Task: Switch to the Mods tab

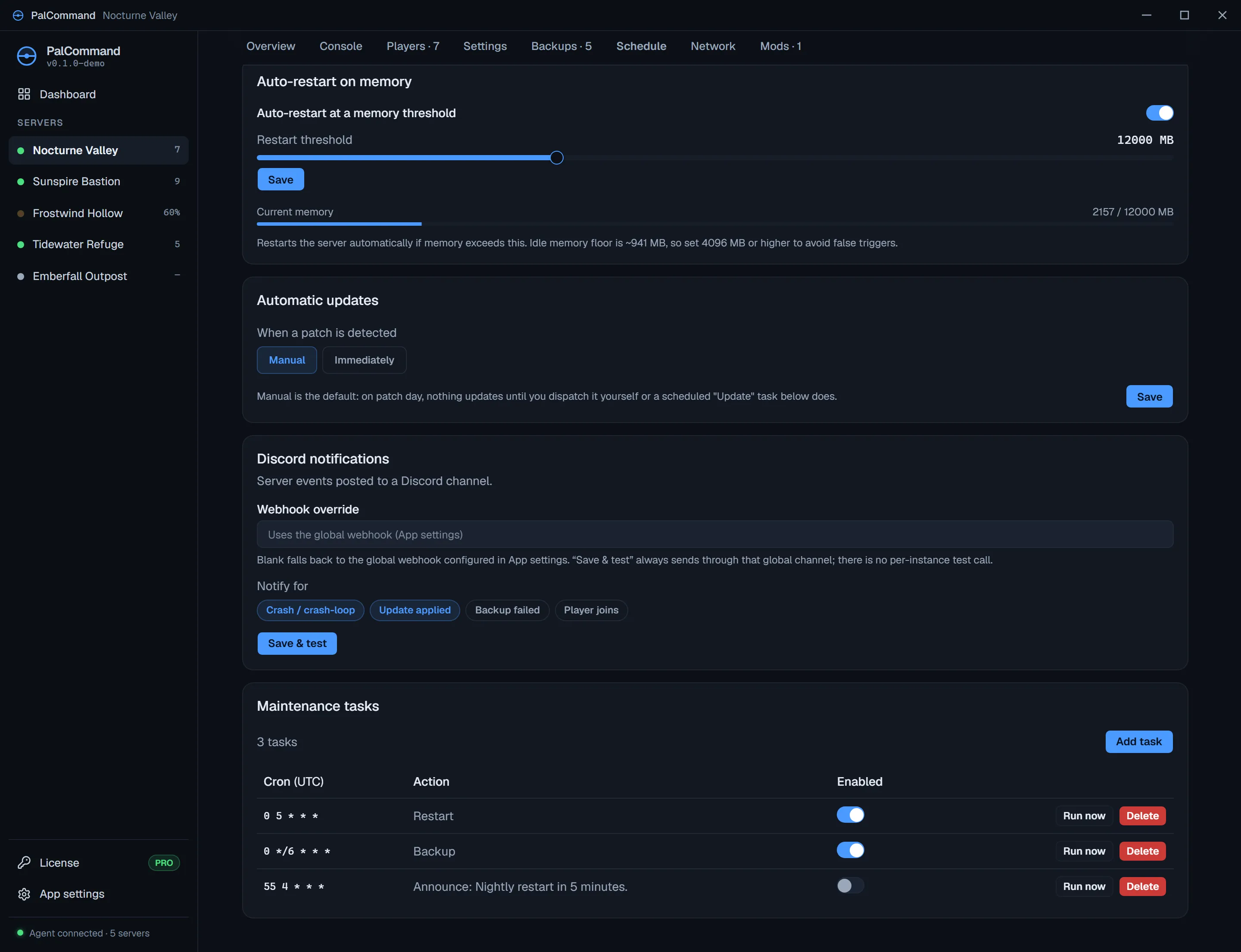Action: 781,46
